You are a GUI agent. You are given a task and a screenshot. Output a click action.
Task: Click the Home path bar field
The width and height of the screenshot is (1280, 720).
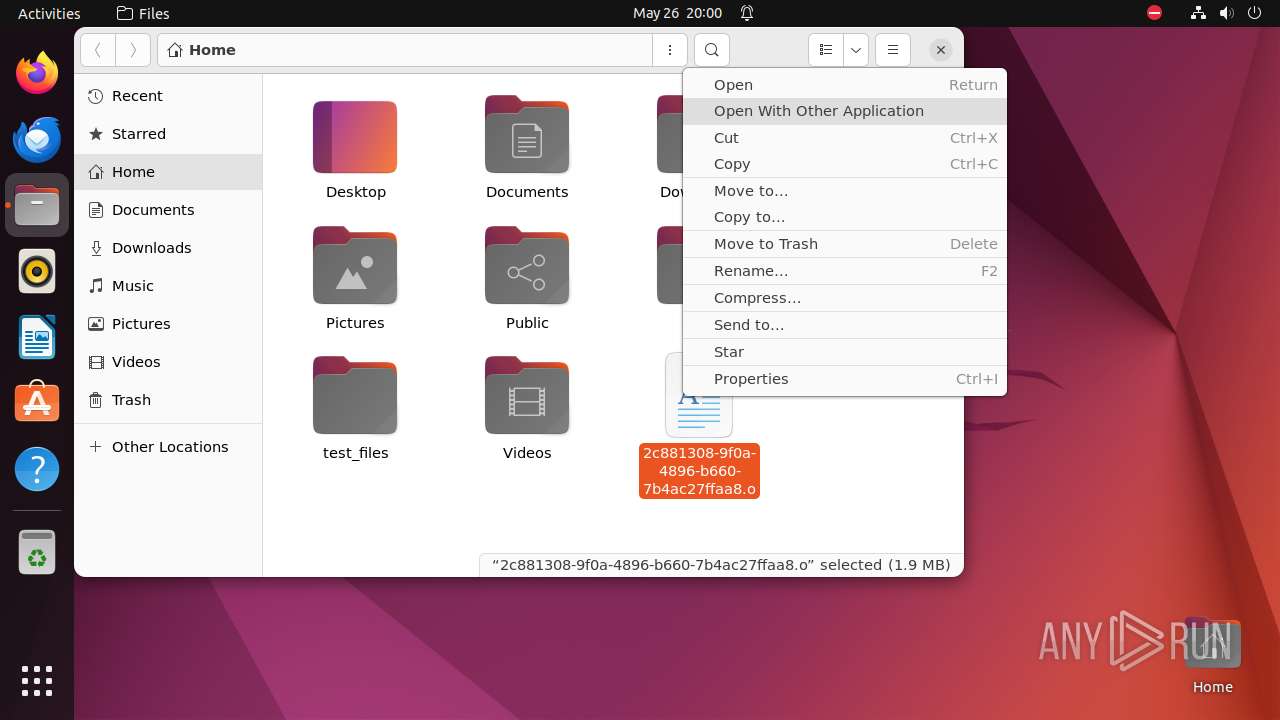(x=405, y=50)
